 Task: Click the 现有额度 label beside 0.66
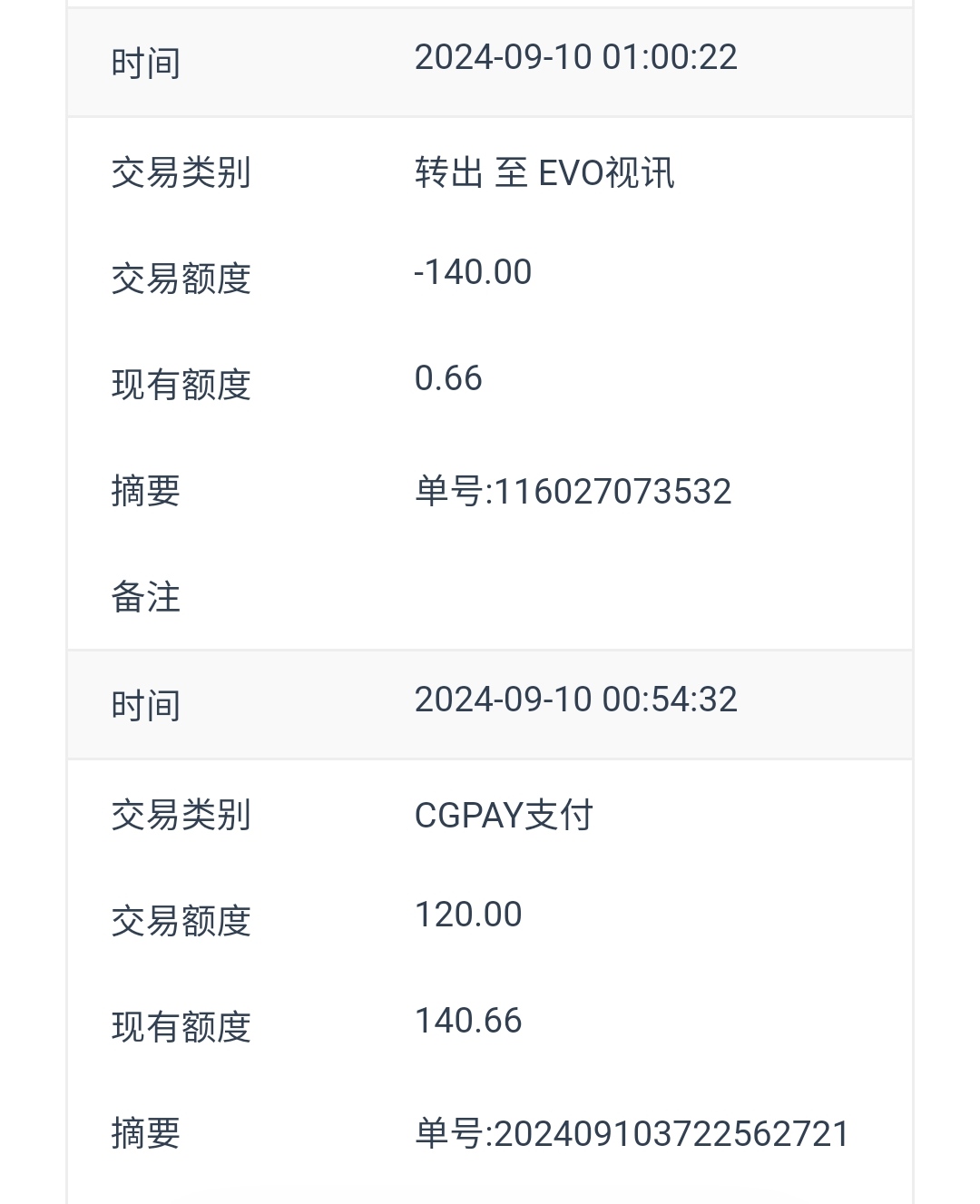click(x=181, y=385)
